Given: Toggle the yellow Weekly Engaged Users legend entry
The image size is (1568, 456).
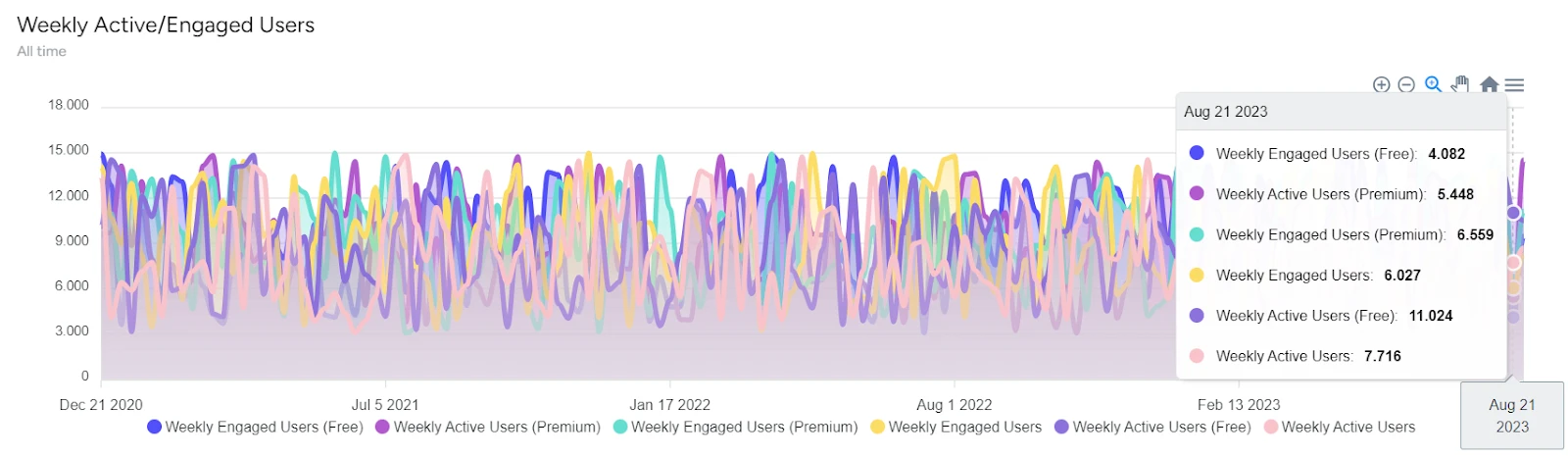Looking at the screenshot, I should [955, 427].
